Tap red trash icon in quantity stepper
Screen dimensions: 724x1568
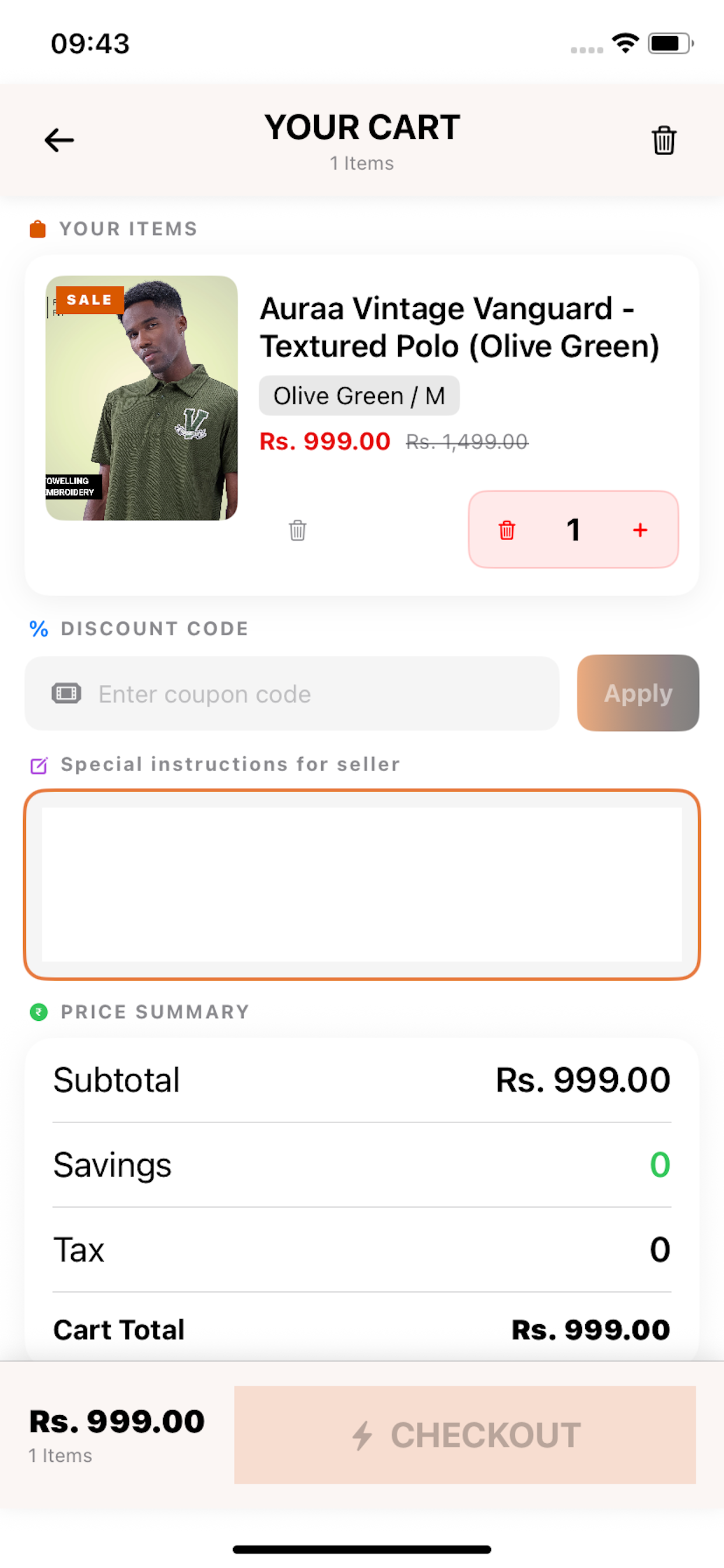tap(507, 530)
